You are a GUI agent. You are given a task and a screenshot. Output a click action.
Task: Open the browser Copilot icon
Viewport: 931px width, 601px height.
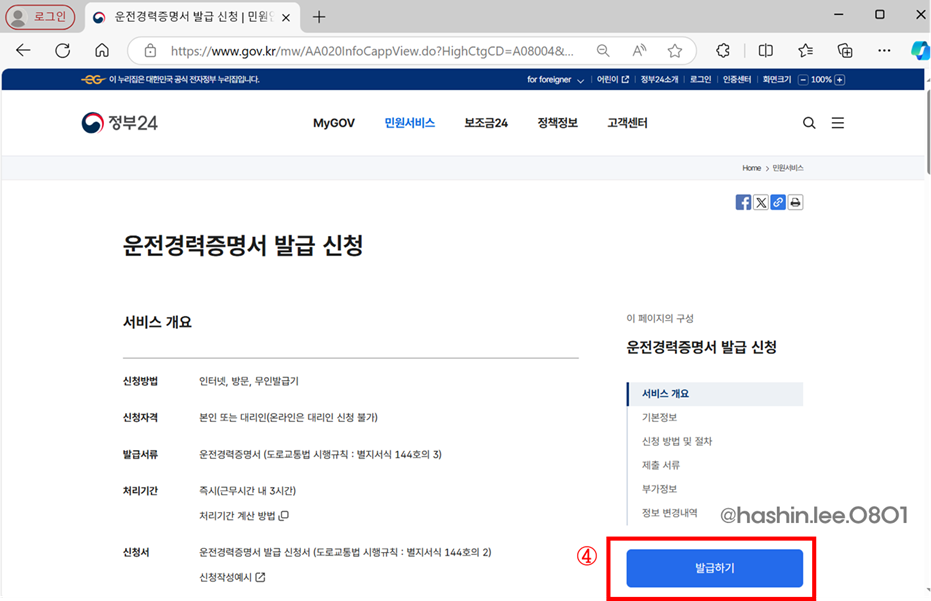point(919,51)
